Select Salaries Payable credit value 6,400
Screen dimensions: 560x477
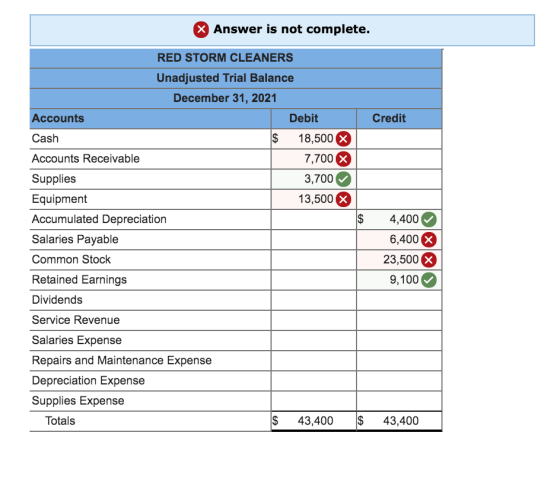click(x=404, y=240)
